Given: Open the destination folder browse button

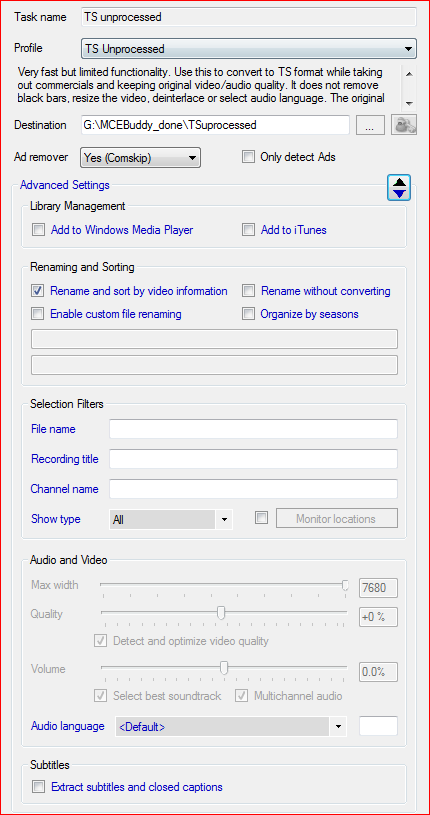Looking at the screenshot, I should pyautogui.click(x=370, y=125).
